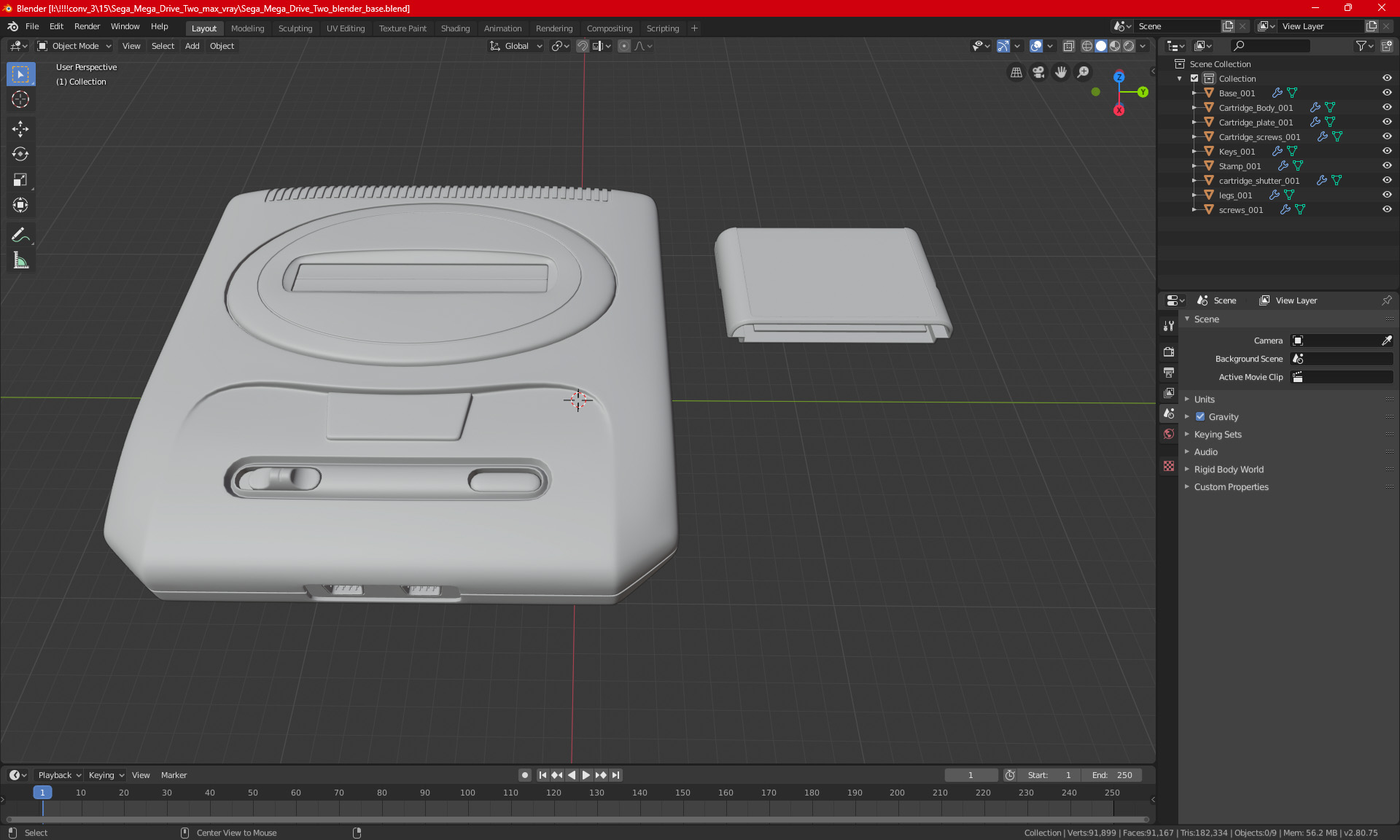Toggle pin in properties editor
1400x840 pixels.
(x=1386, y=300)
